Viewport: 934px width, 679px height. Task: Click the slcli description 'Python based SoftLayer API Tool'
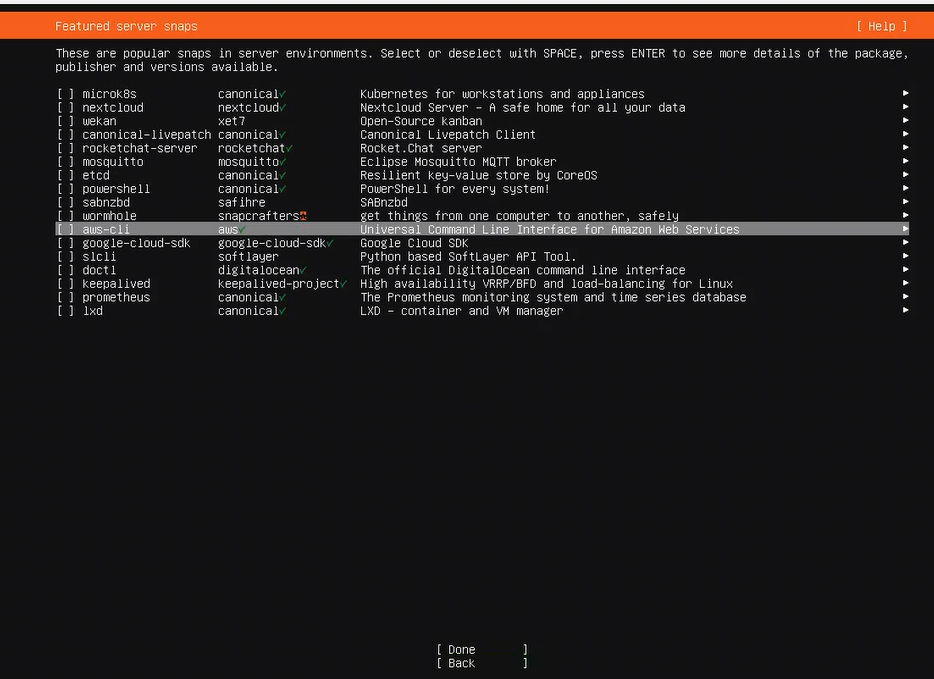tap(468, 257)
